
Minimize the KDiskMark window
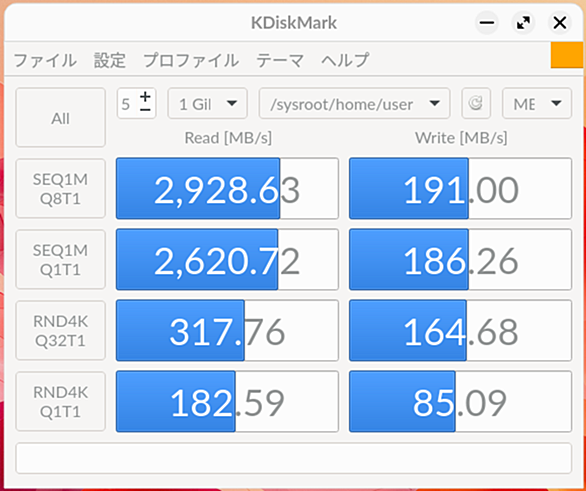click(x=487, y=23)
